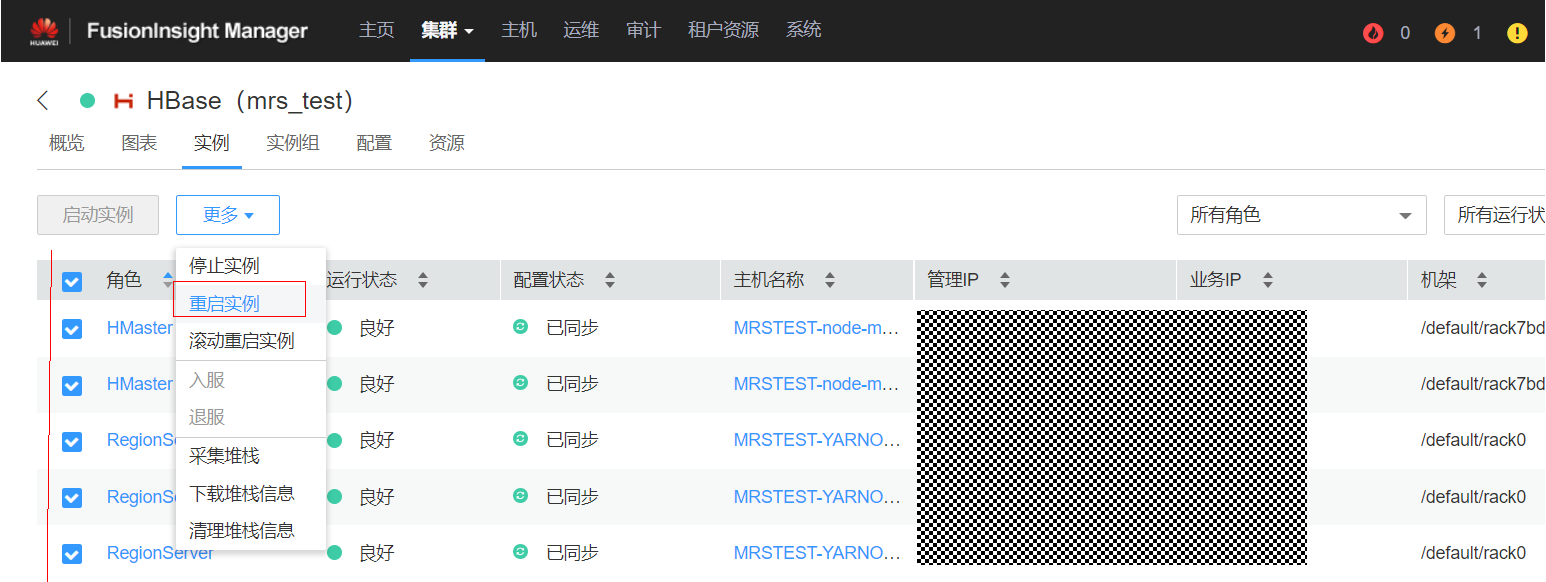Screen dimensions: 1546x582
Task: Uncheck the first HMaster row checkbox
Action: tap(72, 328)
